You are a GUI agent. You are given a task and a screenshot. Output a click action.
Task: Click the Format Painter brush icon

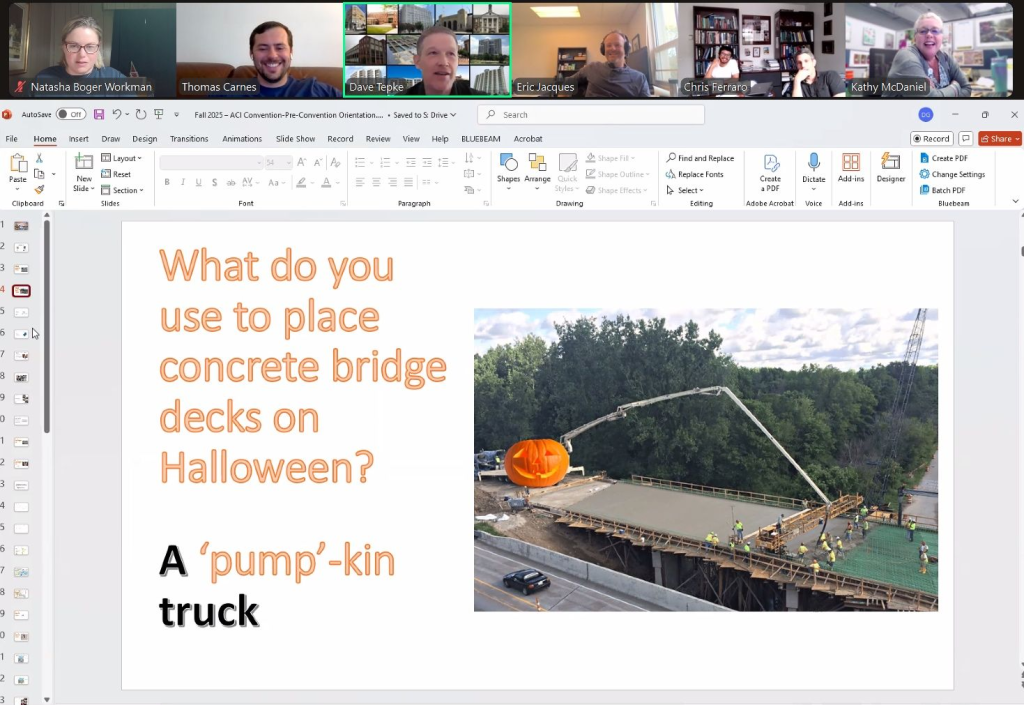(39, 189)
